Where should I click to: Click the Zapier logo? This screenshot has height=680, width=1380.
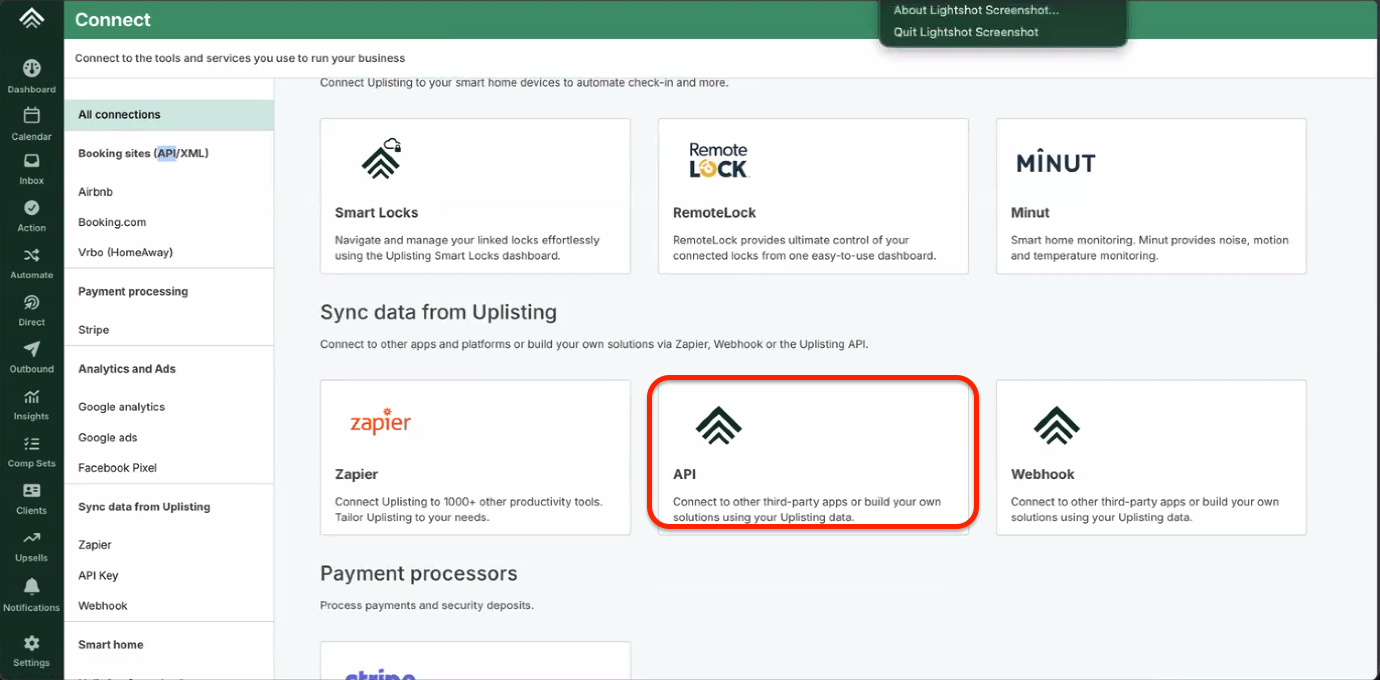tap(380, 421)
